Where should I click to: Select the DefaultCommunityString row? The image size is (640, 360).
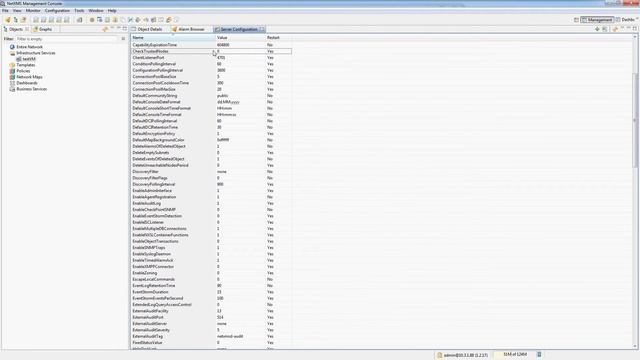(x=211, y=96)
